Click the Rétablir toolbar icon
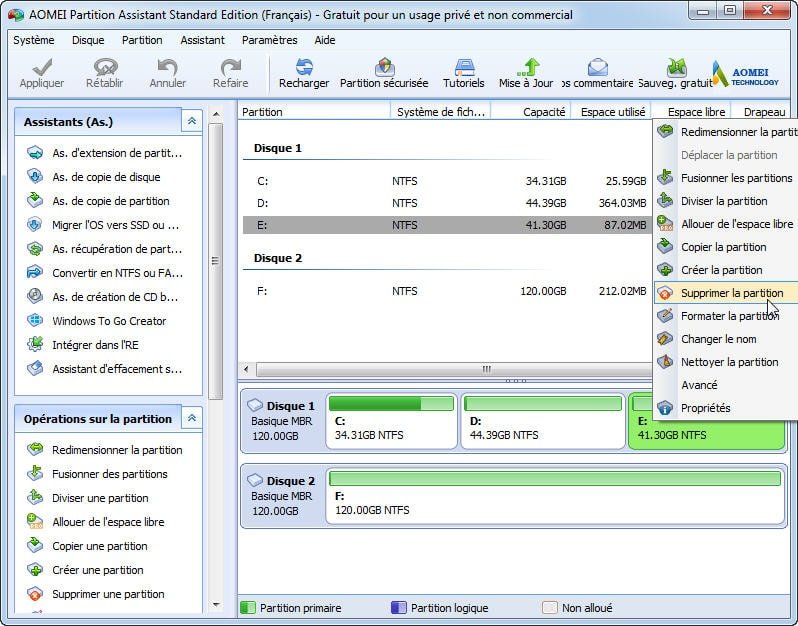The image size is (798, 626). click(105, 67)
